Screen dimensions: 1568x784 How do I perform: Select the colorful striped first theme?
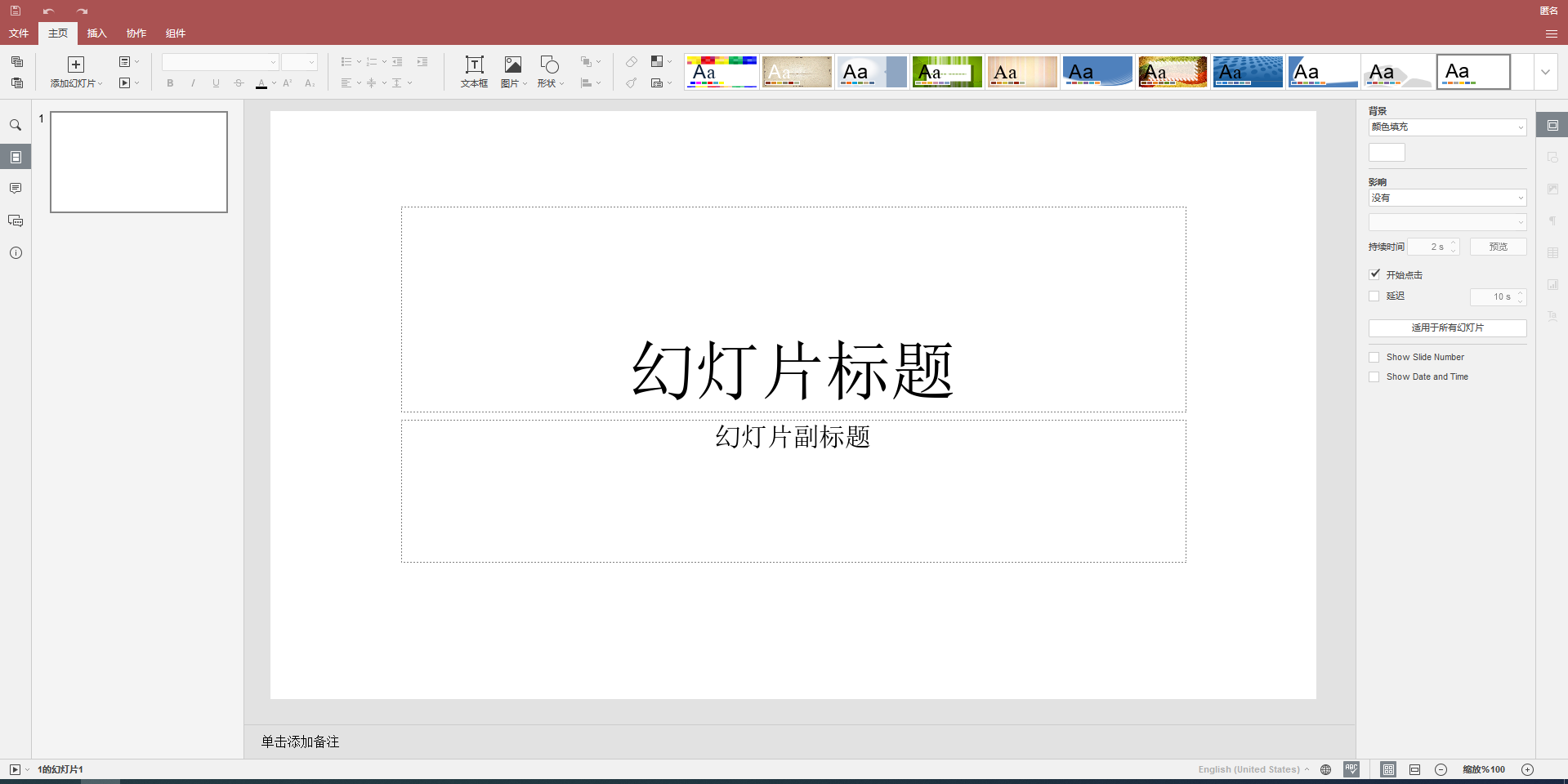(x=721, y=72)
